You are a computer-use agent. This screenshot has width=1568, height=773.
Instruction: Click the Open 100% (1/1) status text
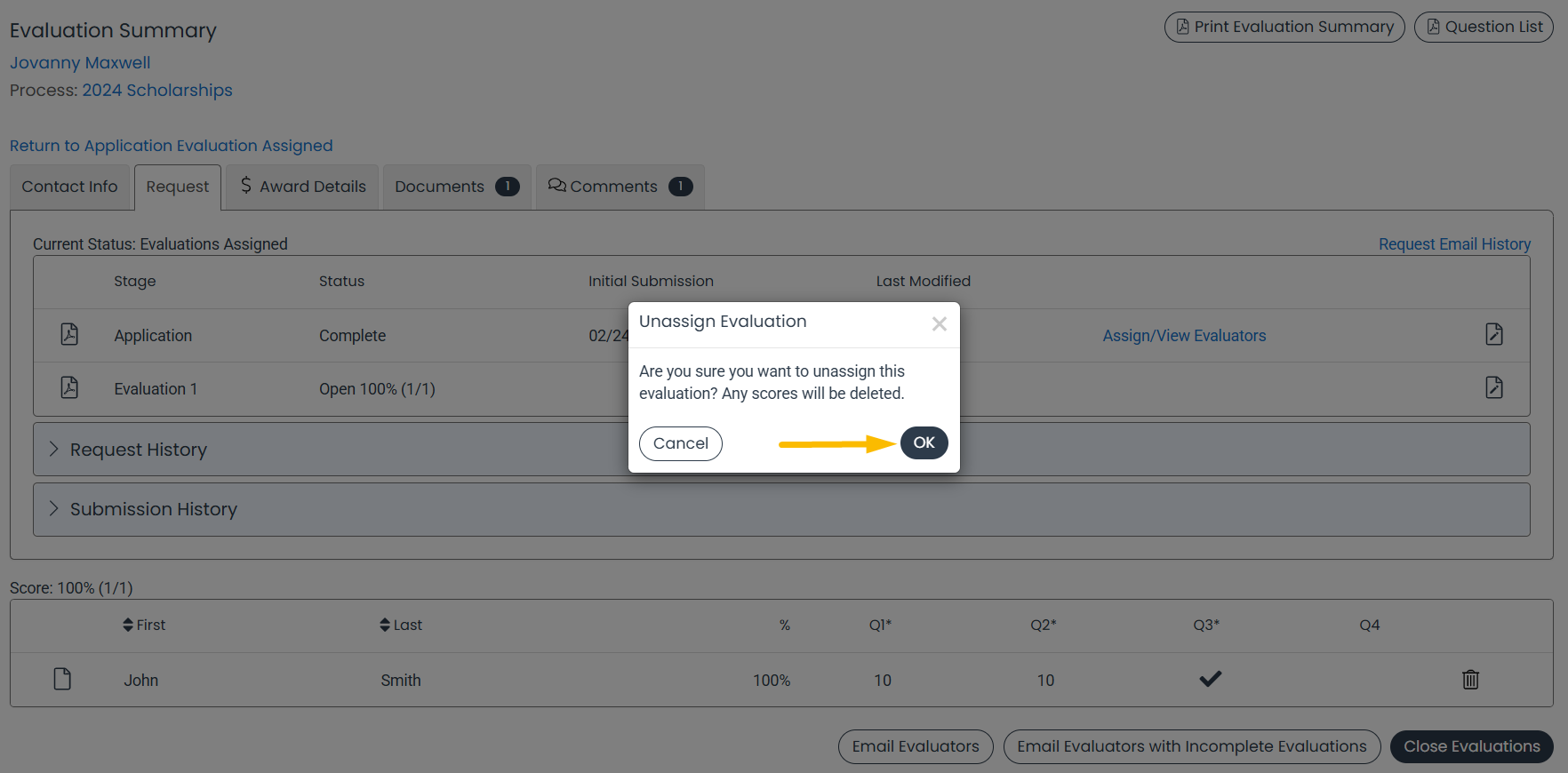click(x=377, y=389)
